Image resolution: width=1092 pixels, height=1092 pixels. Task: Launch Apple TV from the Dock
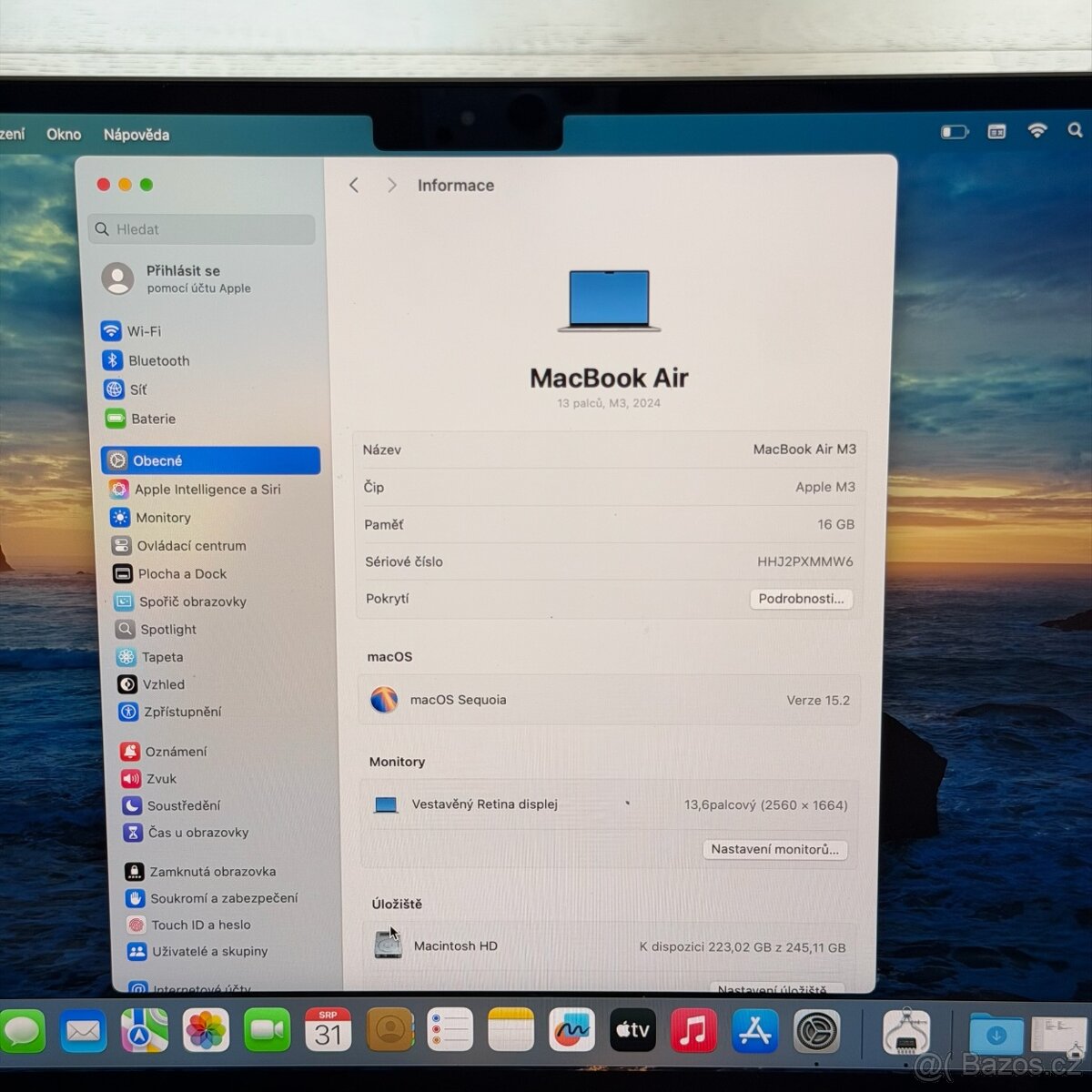pyautogui.click(x=632, y=1031)
